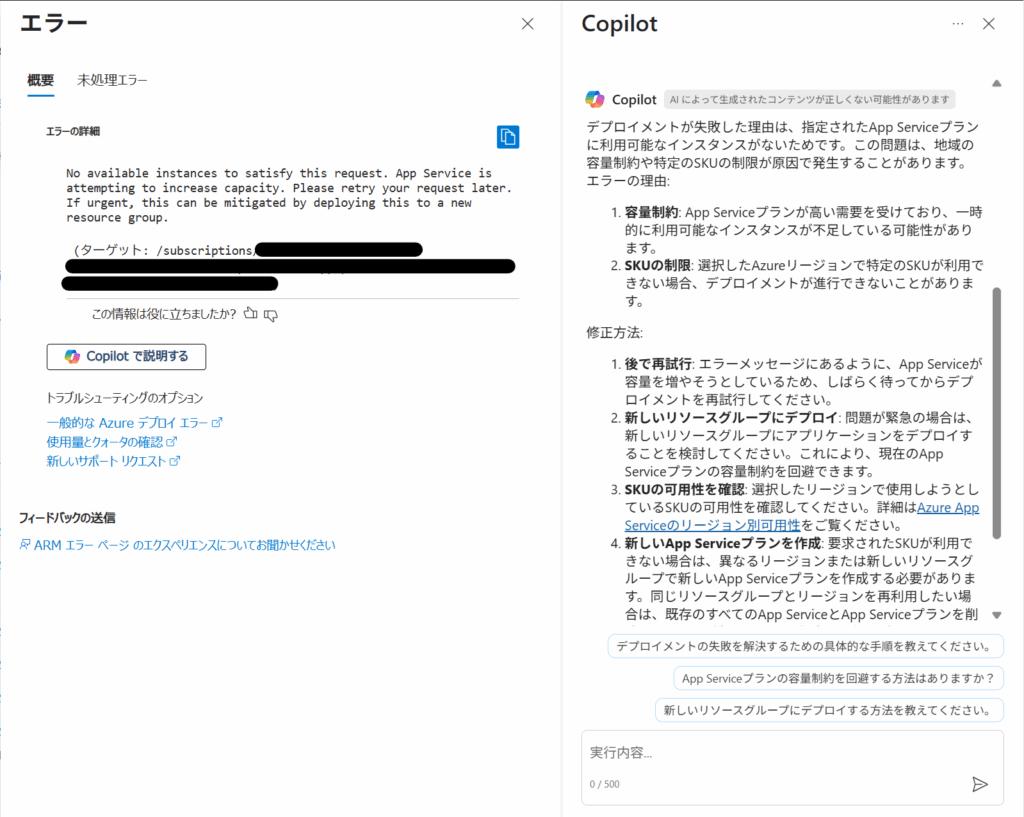Click the AI content disclaimer badge

click(x=810, y=99)
